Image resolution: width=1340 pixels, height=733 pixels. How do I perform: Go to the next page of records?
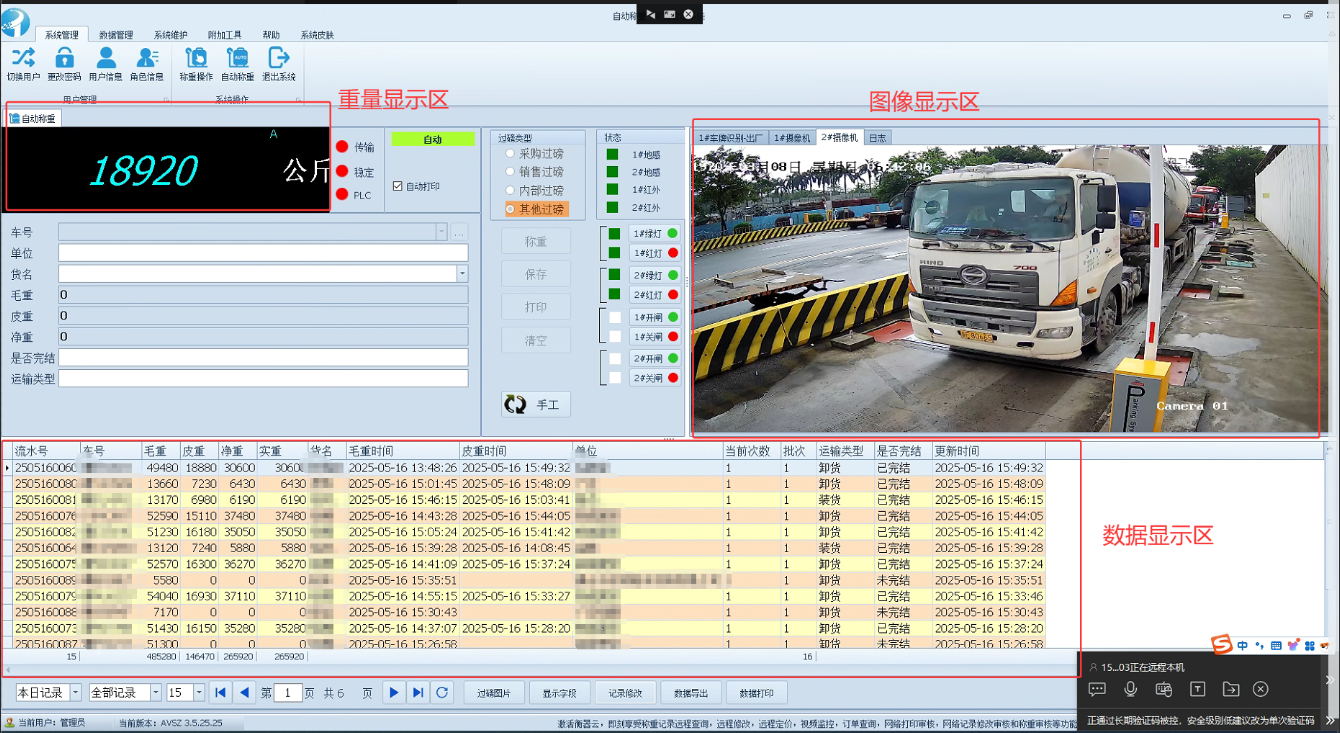click(394, 692)
